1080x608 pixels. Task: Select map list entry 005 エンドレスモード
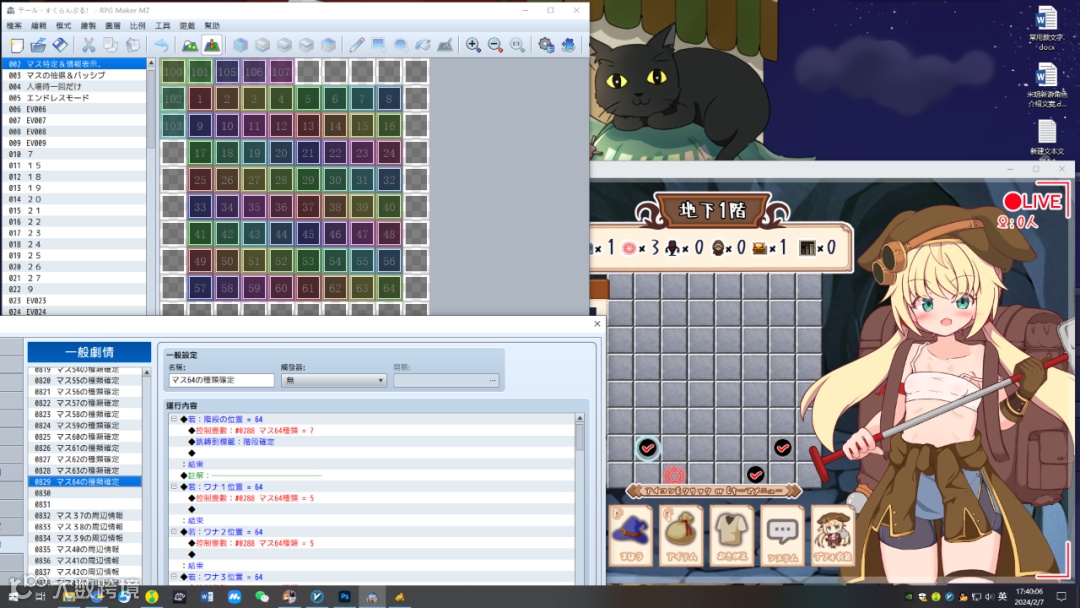[x=74, y=98]
